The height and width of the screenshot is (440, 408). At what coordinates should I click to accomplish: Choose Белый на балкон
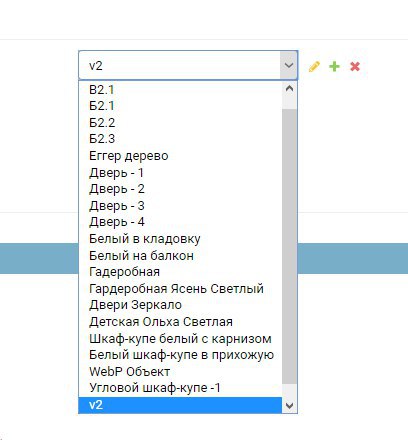[x=180, y=255]
